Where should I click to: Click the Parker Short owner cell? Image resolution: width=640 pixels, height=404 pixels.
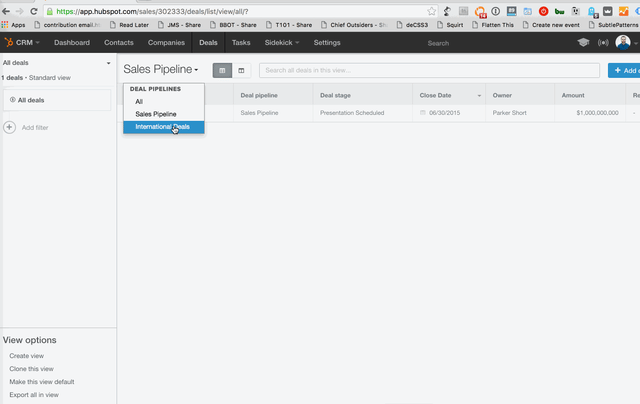509,113
